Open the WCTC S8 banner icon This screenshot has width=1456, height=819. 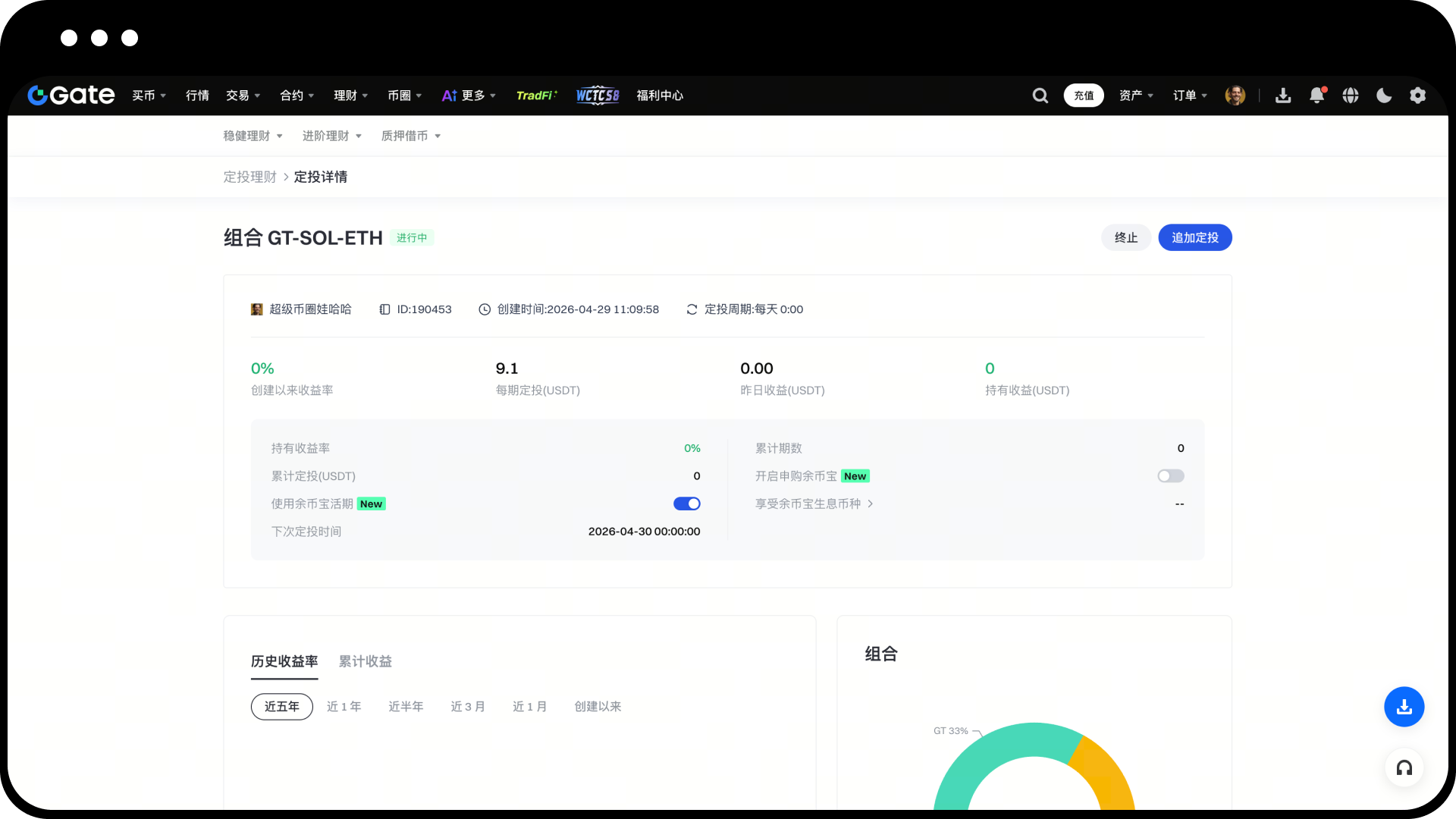598,96
